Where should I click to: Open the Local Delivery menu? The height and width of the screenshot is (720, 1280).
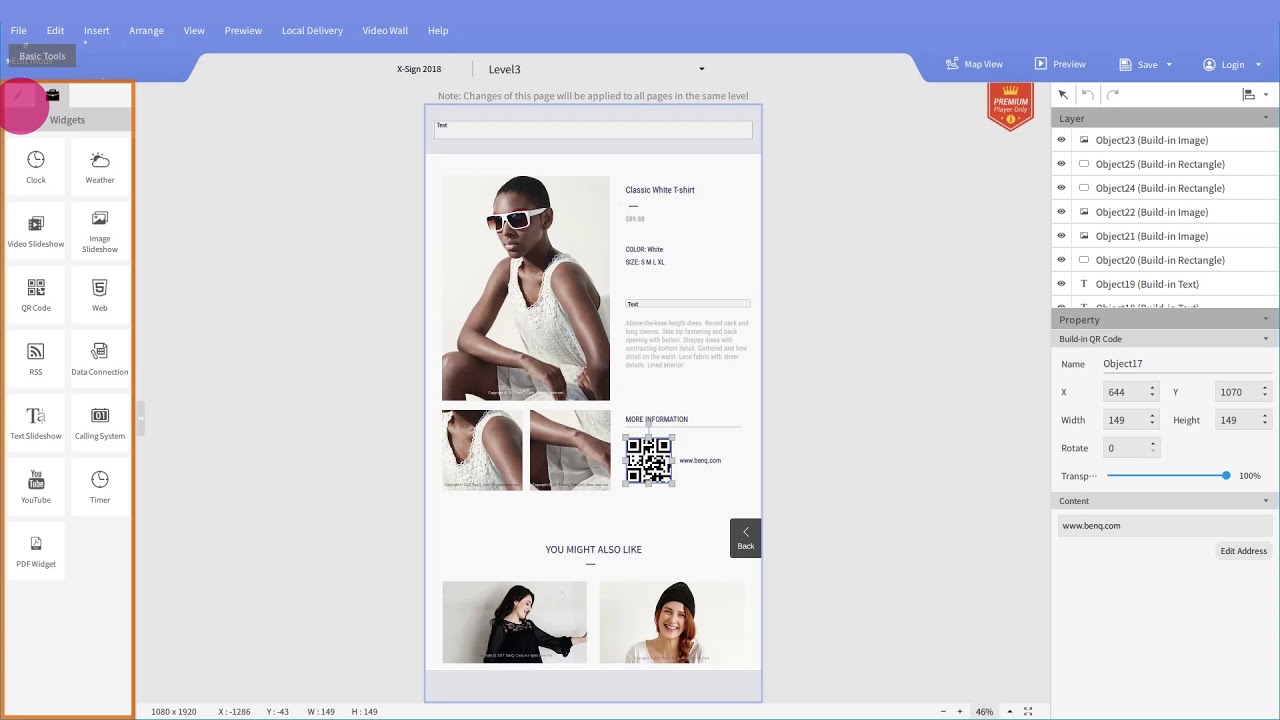click(312, 30)
